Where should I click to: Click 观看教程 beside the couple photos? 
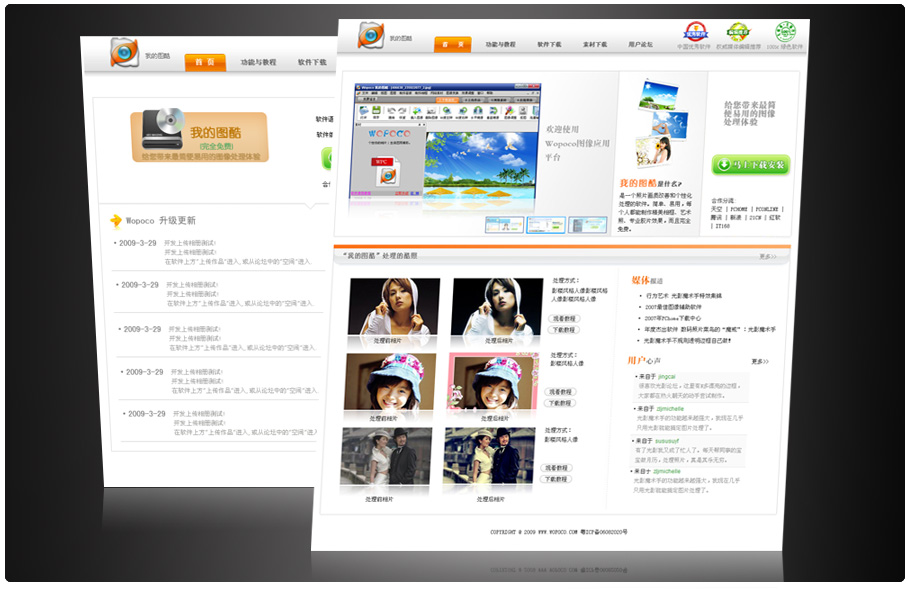(556, 468)
